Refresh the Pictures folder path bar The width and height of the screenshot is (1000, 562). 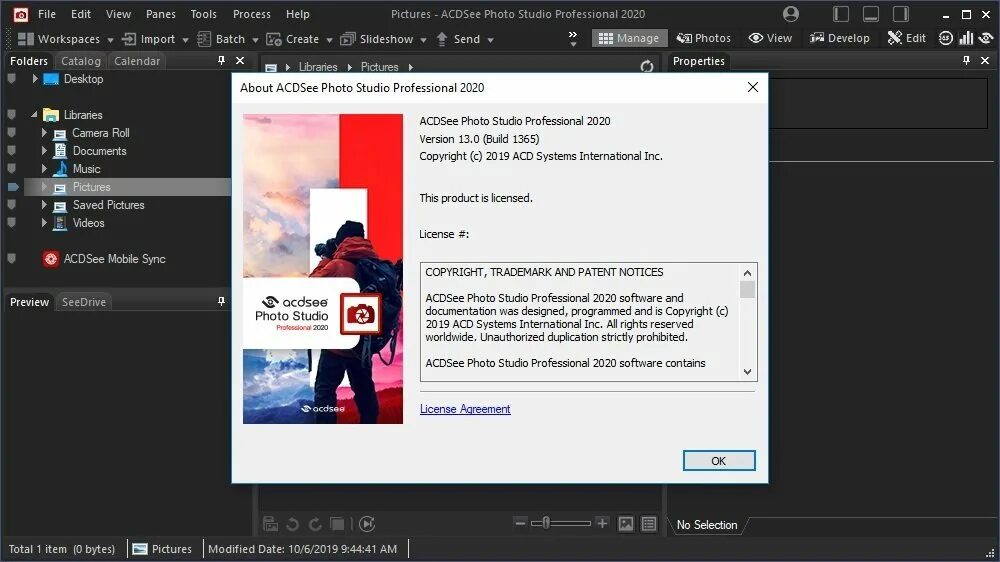[647, 66]
